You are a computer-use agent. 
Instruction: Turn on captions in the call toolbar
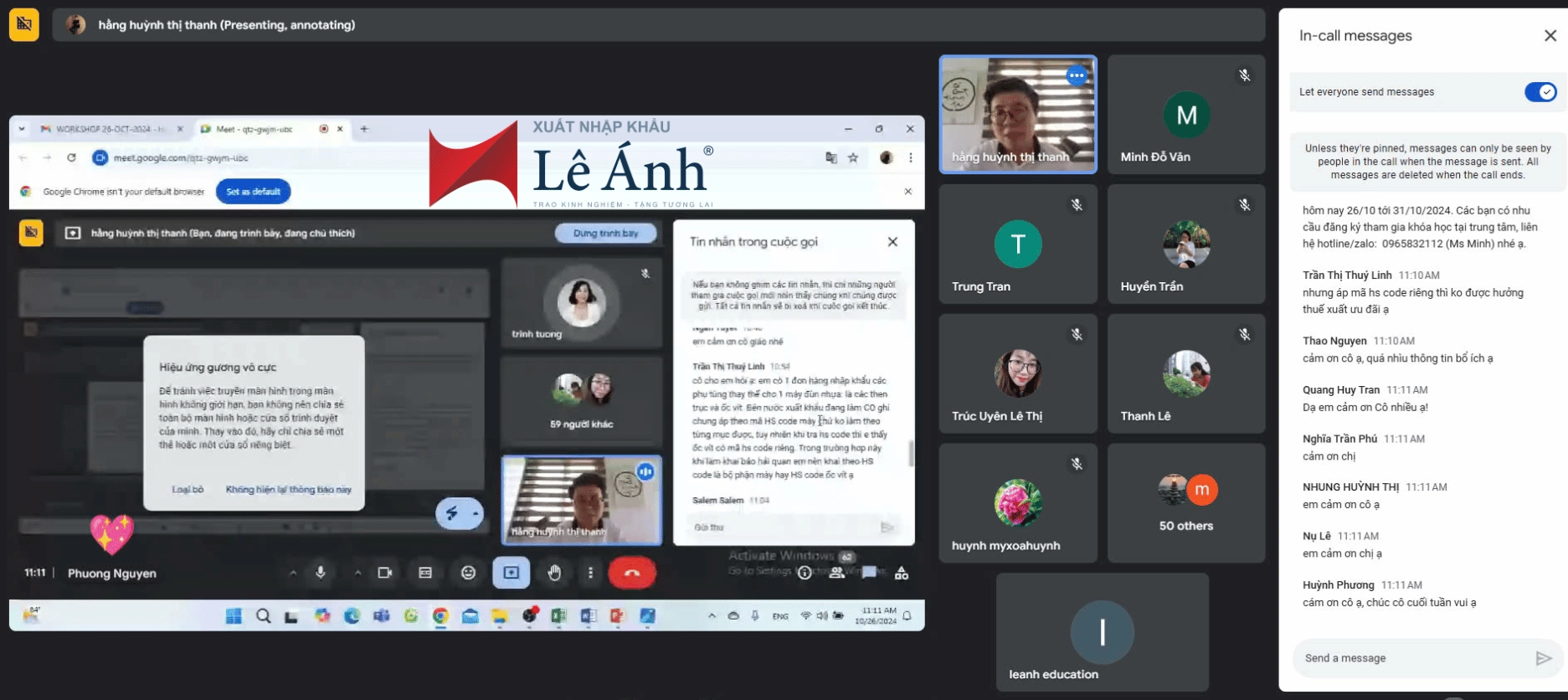pyautogui.click(x=425, y=573)
